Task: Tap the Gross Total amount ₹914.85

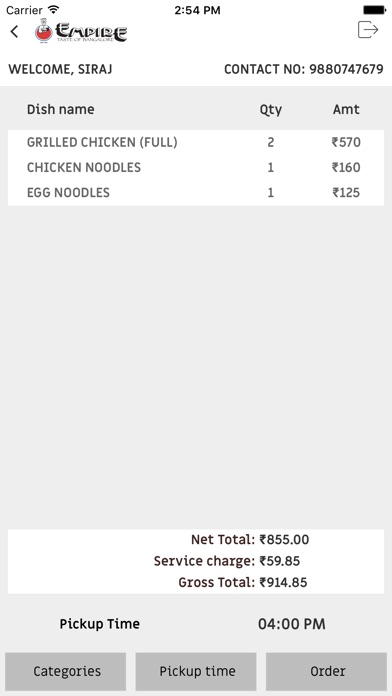Action: coord(283,582)
